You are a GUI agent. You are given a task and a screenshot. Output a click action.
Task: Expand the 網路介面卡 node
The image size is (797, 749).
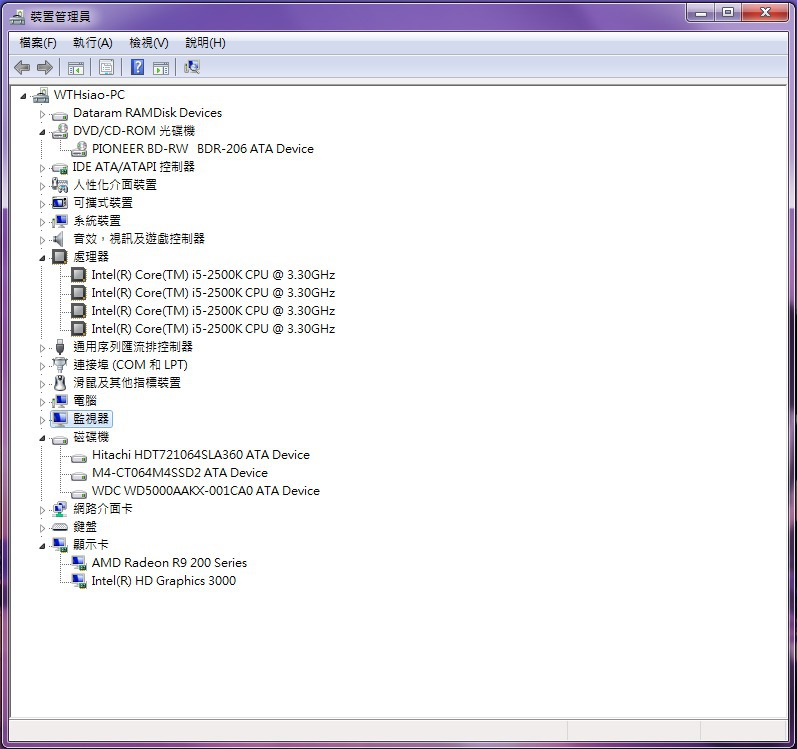[x=43, y=510]
